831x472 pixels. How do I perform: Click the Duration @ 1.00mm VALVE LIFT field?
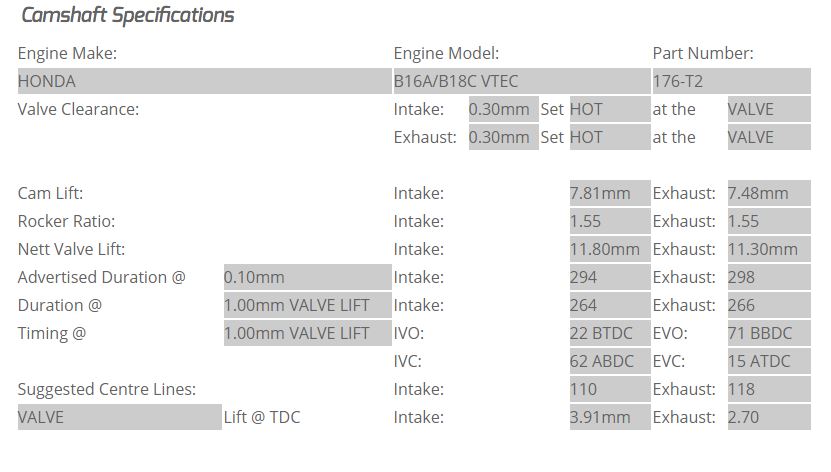click(307, 305)
